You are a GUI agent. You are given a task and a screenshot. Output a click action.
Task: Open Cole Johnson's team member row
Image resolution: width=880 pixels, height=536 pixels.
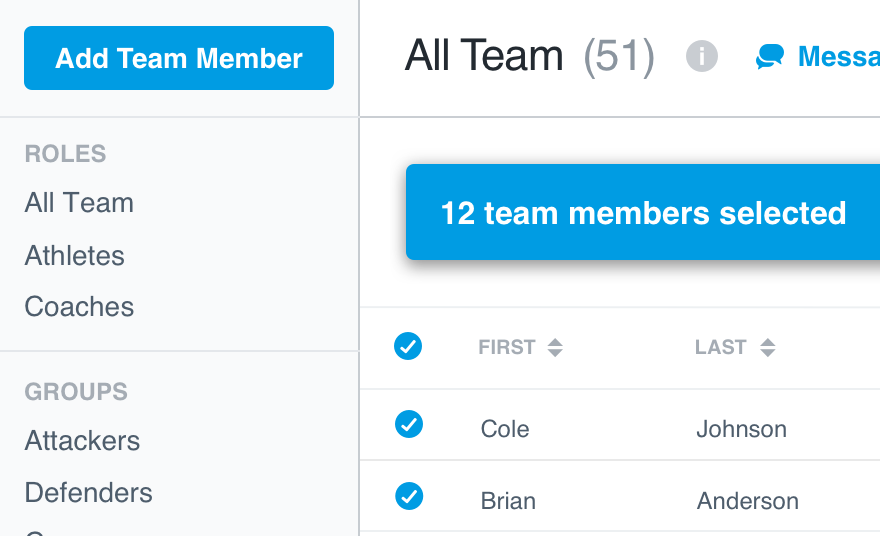click(x=620, y=425)
